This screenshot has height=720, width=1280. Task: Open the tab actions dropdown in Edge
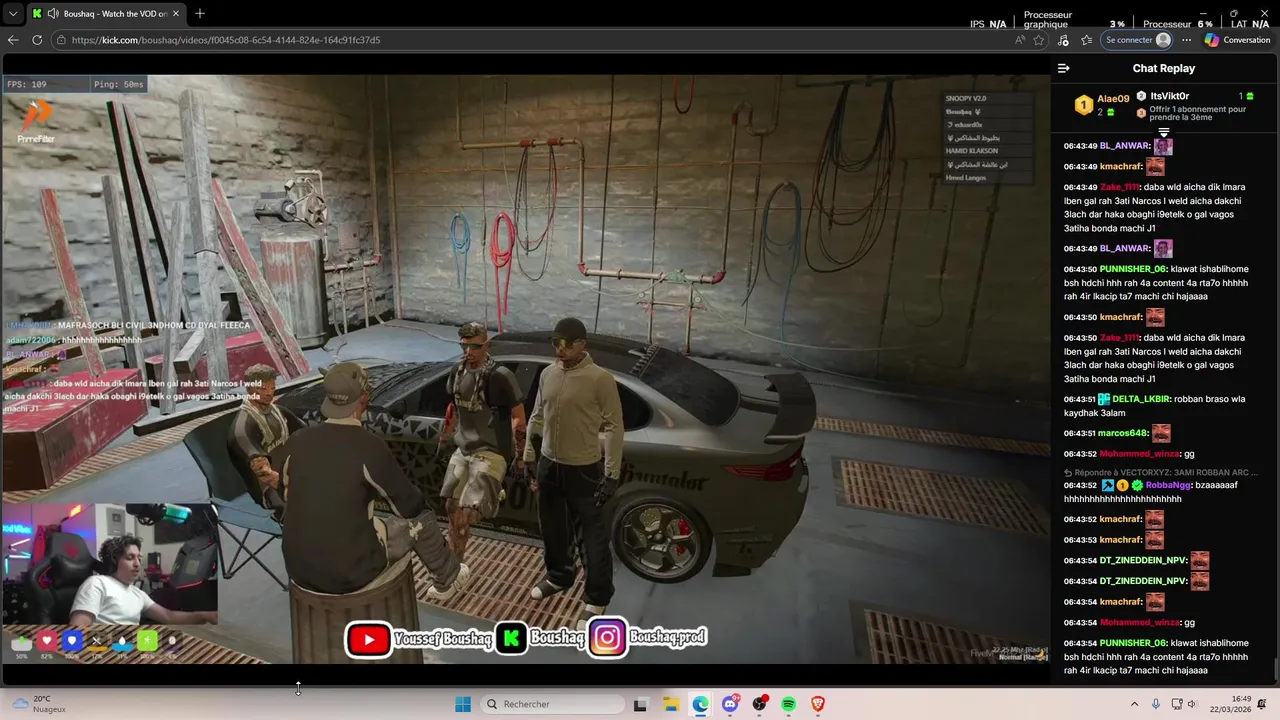click(x=13, y=14)
